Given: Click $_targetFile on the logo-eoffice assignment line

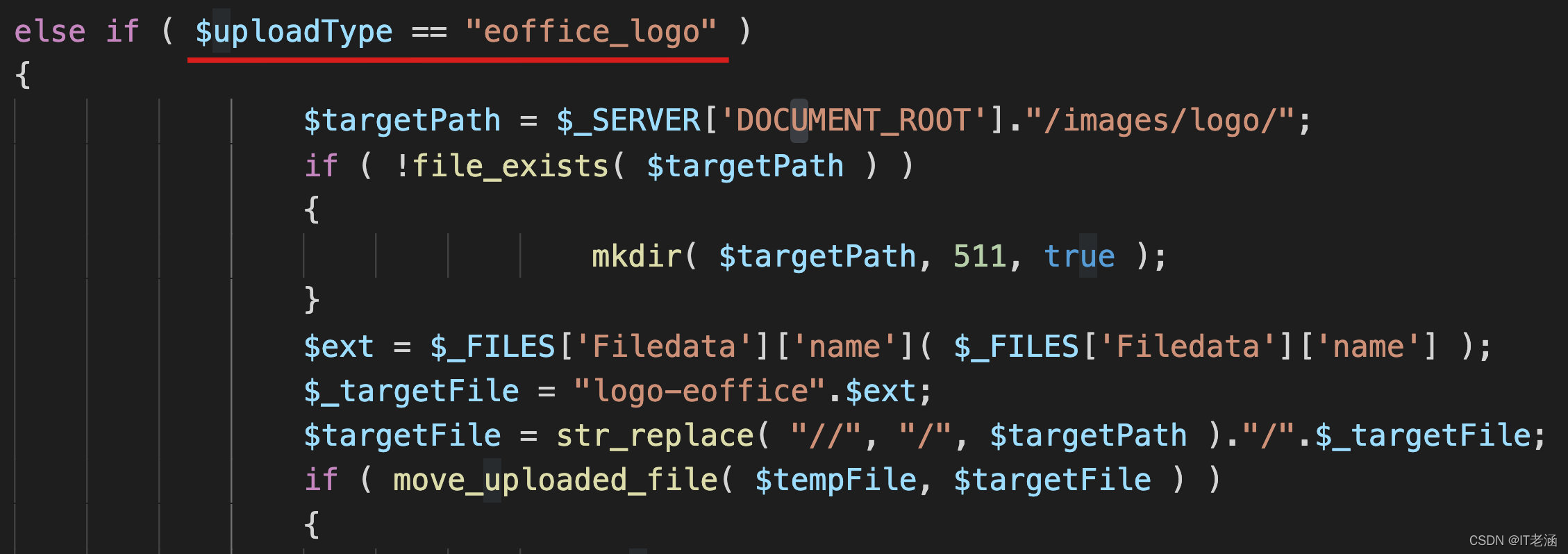Looking at the screenshot, I should (x=412, y=392).
